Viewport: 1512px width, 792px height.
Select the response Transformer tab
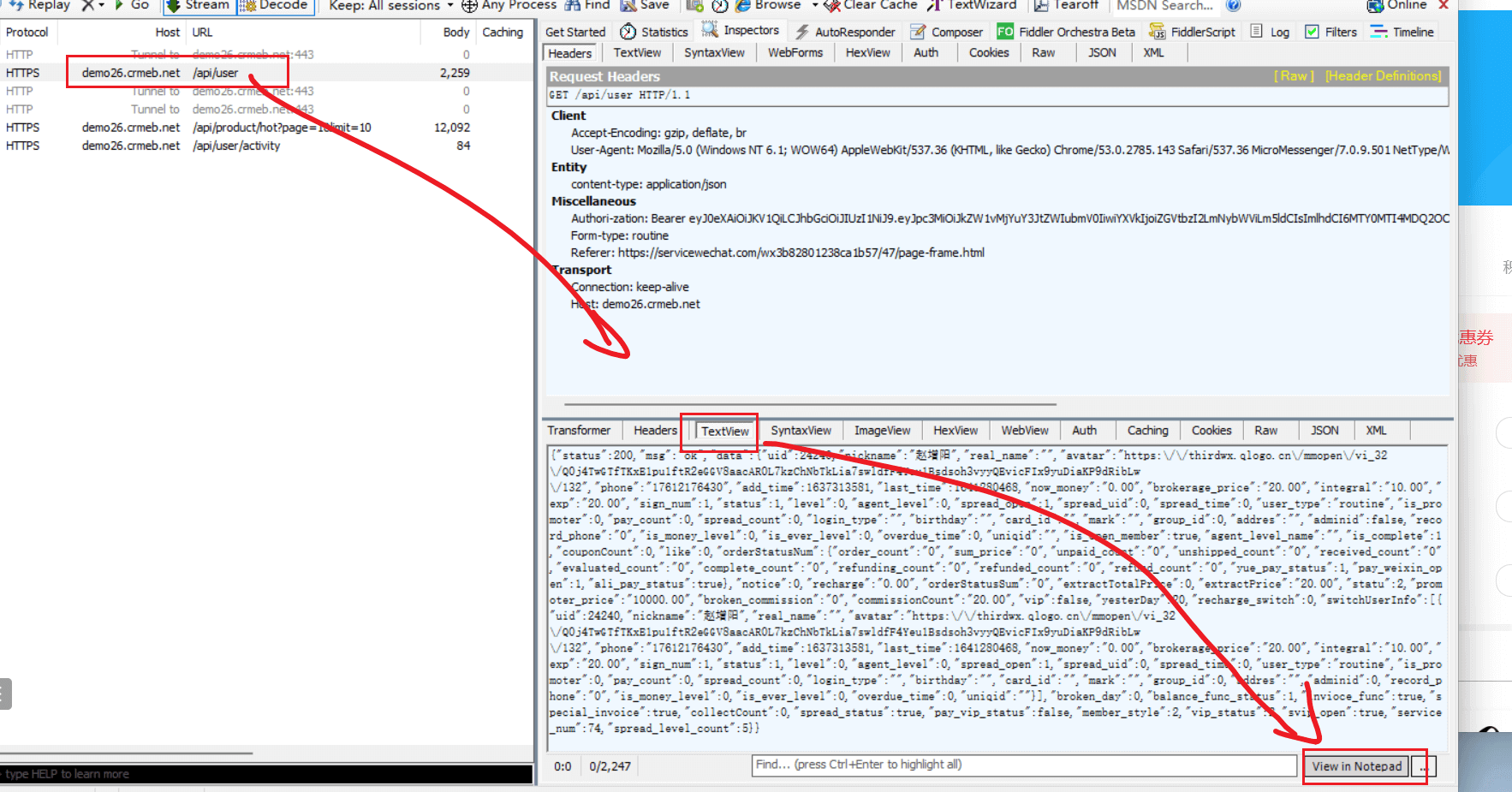[x=579, y=431]
